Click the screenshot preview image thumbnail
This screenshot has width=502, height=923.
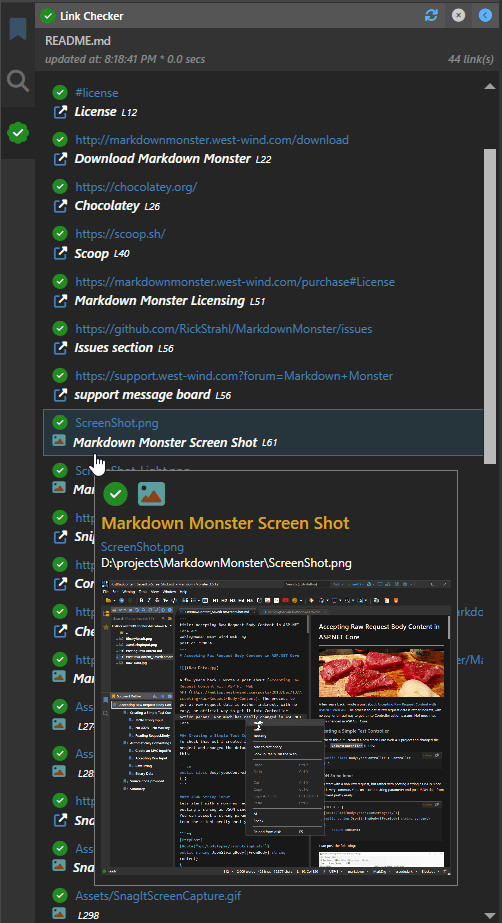[276, 727]
